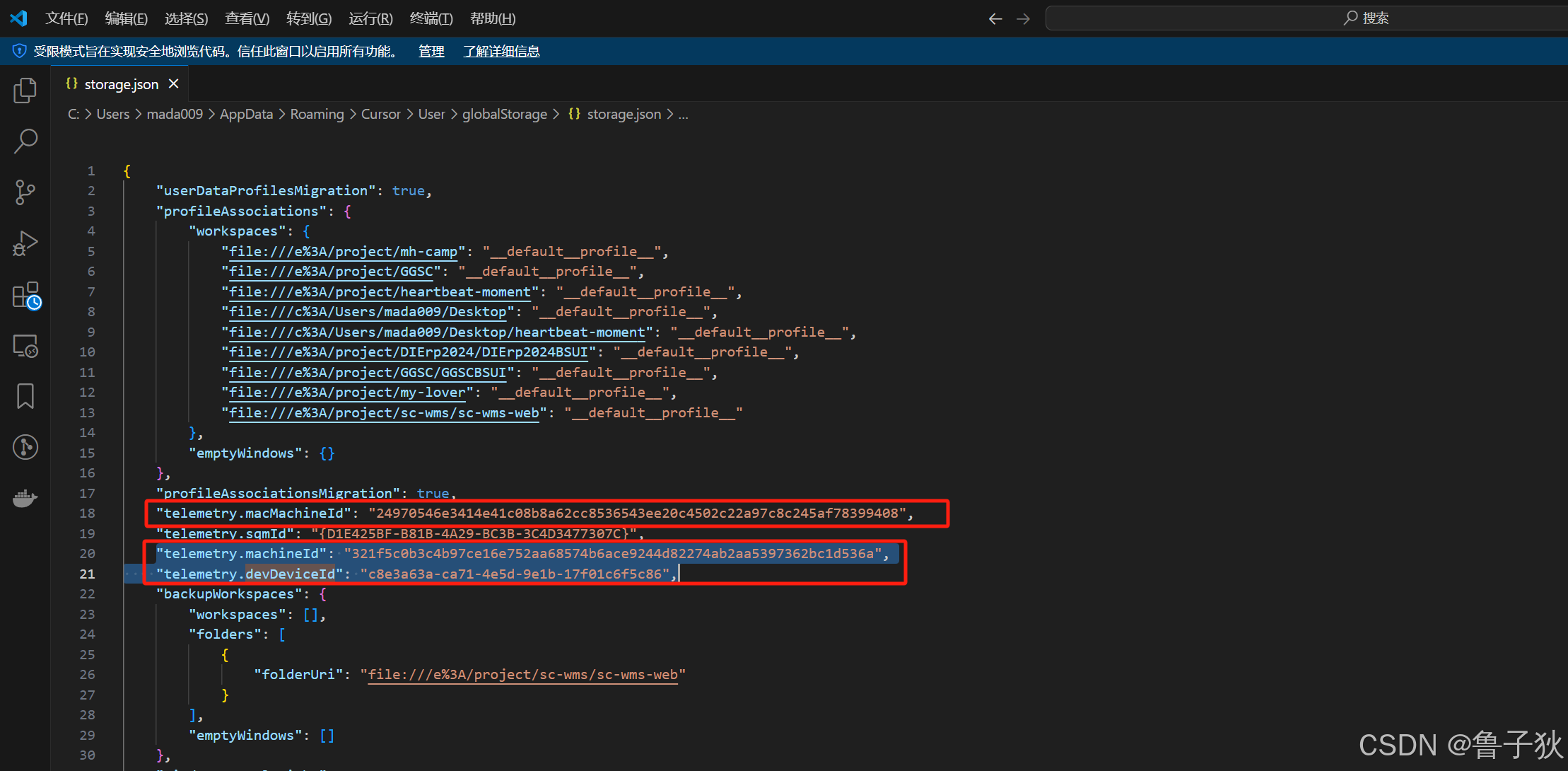Open the Docker view icon
The height and width of the screenshot is (771, 1568).
point(25,499)
